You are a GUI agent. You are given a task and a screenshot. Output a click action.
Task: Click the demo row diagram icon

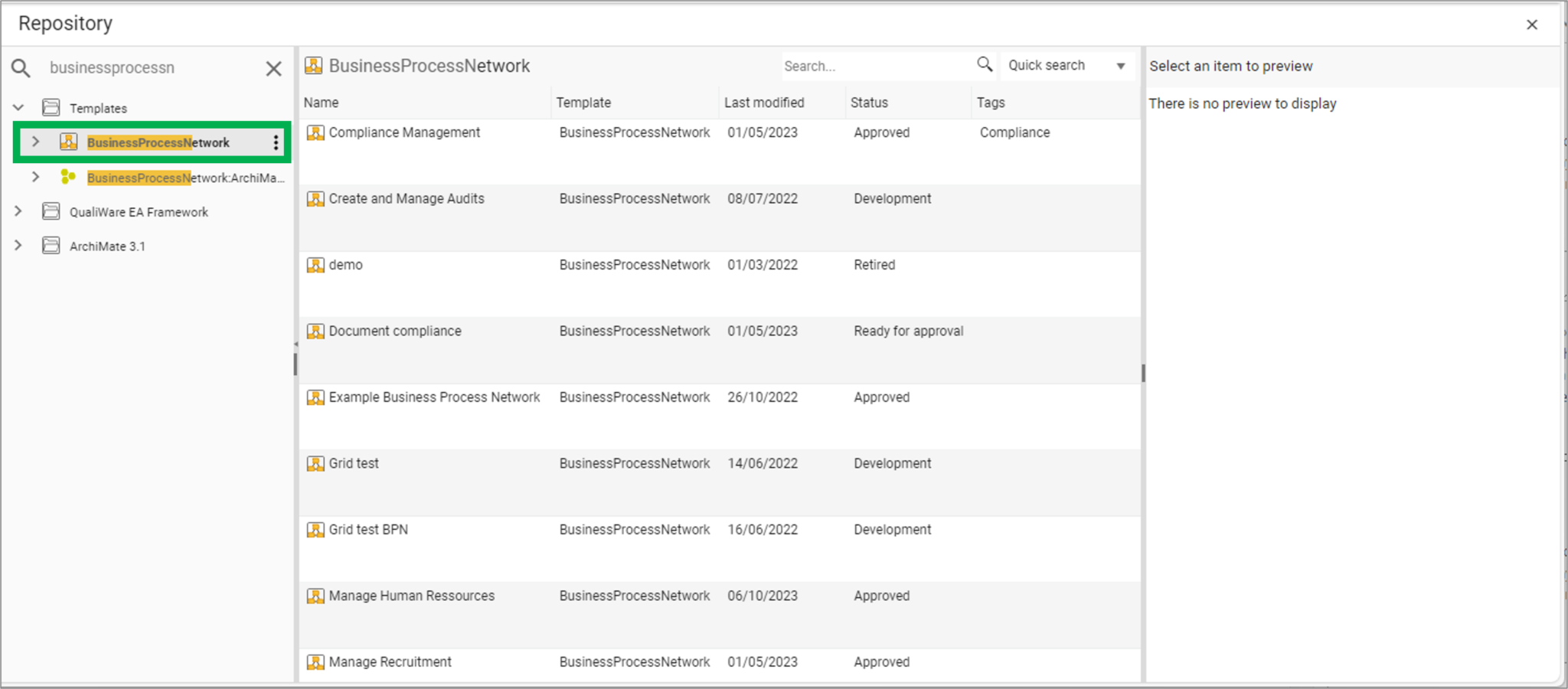click(x=315, y=265)
